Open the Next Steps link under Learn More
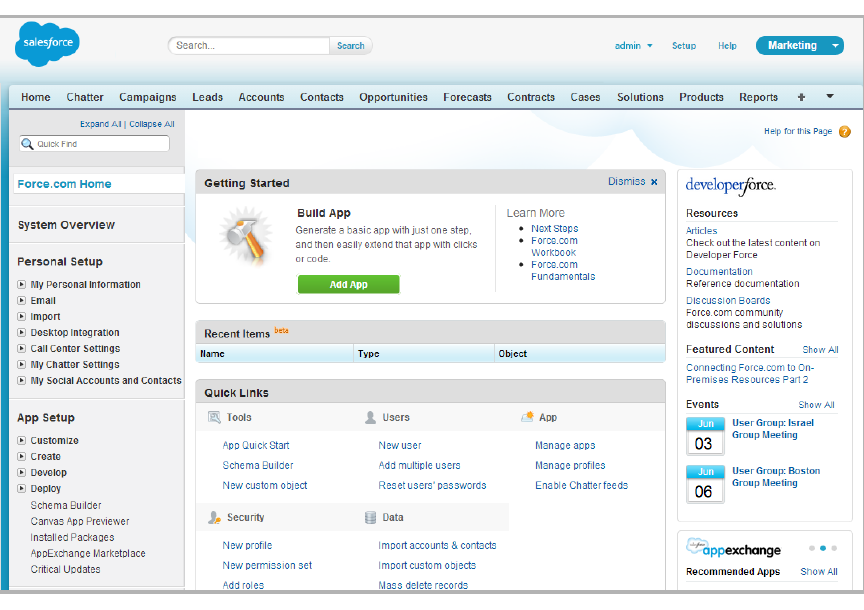Viewport: 864px width, 610px height. pos(555,228)
